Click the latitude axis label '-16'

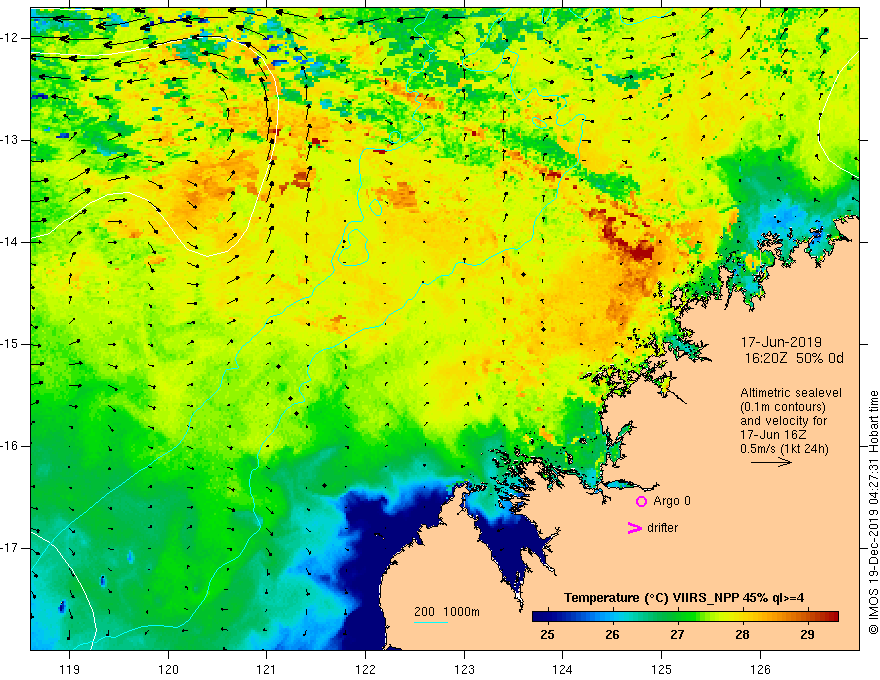[10, 446]
